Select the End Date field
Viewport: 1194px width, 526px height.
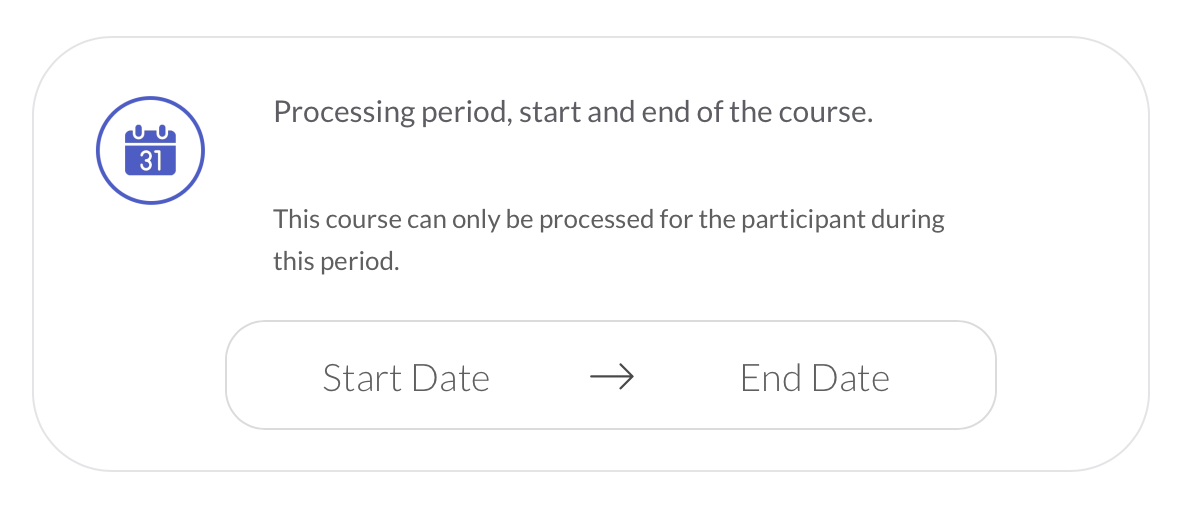(x=814, y=378)
